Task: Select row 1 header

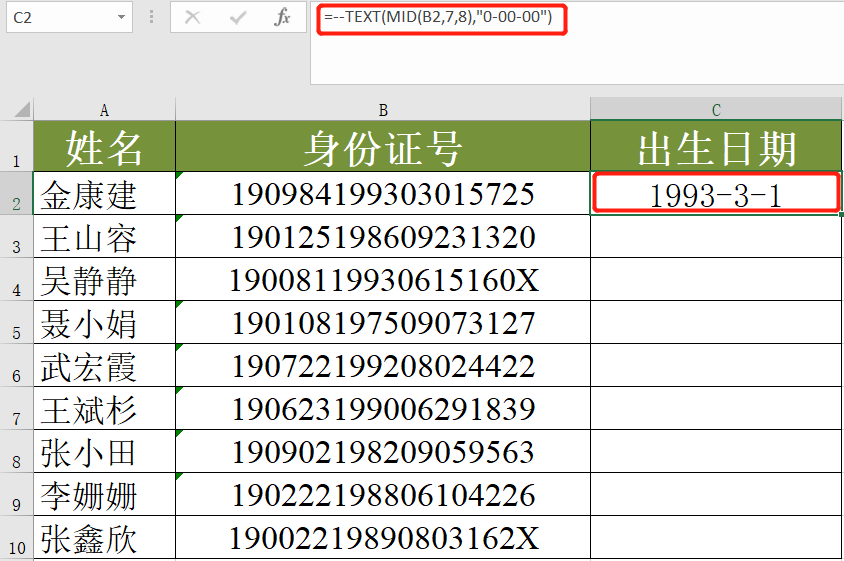Action: coord(17,146)
